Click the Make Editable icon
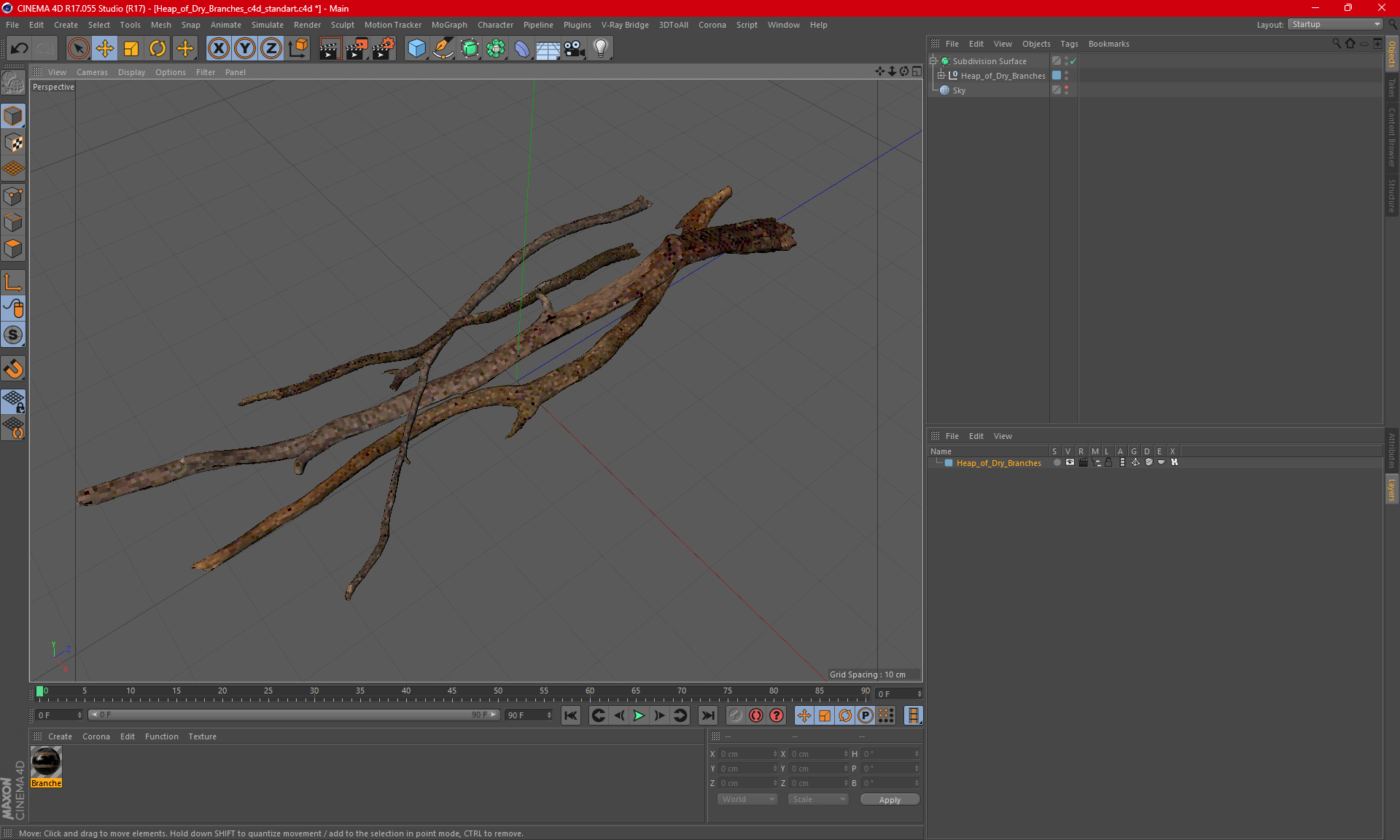Viewport: 1400px width, 840px height. click(x=13, y=83)
